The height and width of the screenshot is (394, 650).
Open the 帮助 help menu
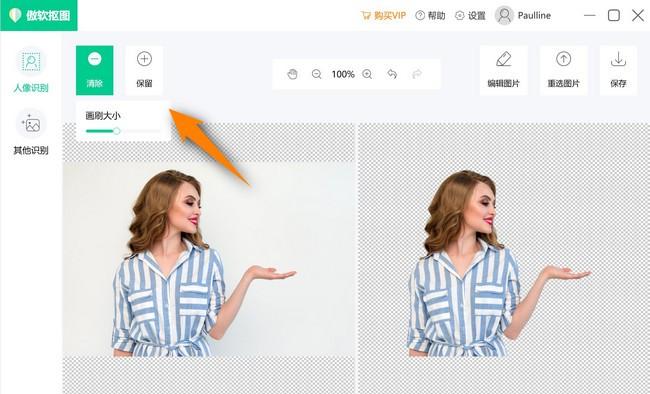(430, 16)
